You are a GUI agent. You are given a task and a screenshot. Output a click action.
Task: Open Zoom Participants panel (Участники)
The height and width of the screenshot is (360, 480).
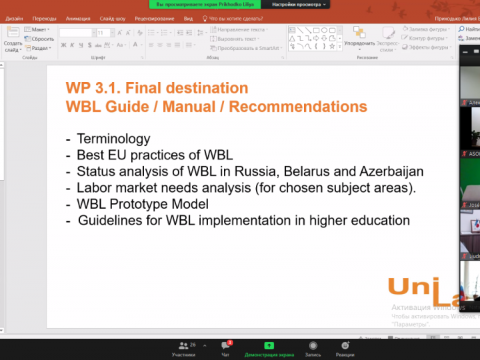184,349
